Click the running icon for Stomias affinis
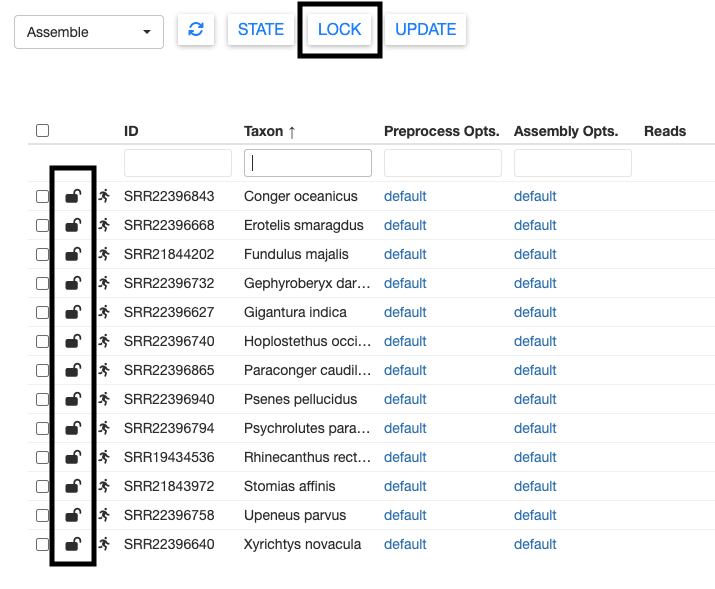 coord(104,486)
